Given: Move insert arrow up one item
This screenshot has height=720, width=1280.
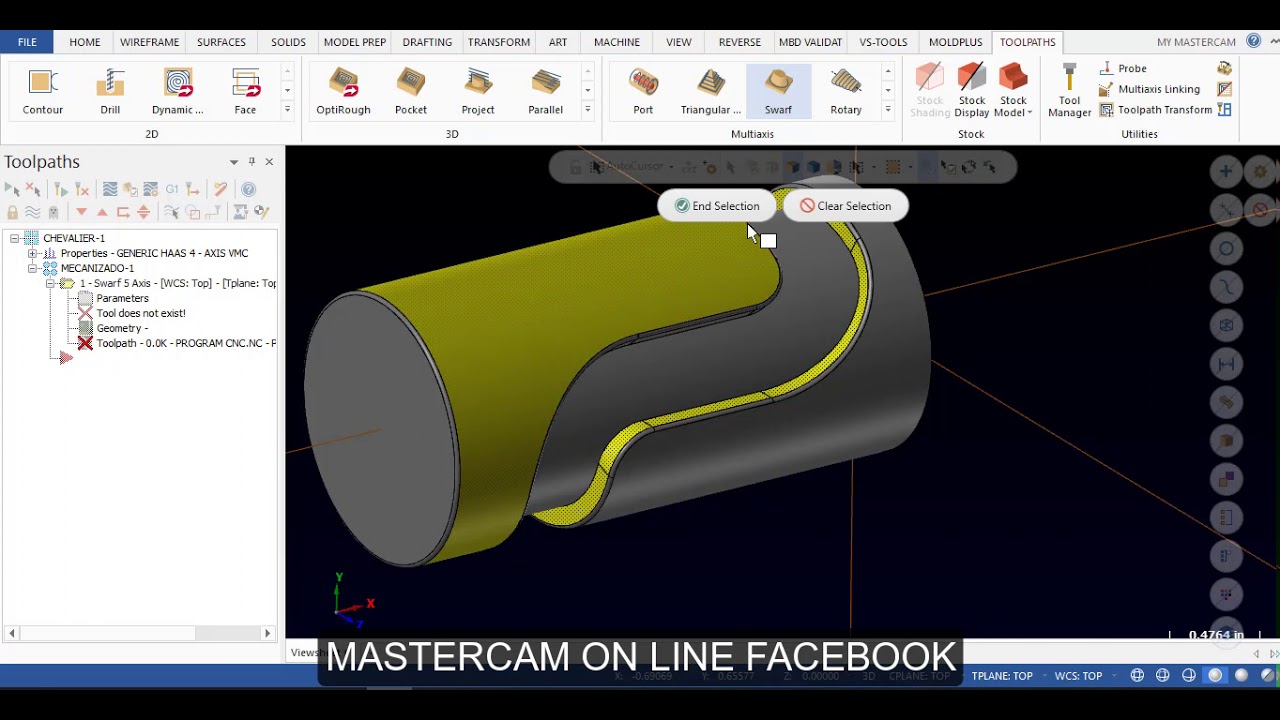Looking at the screenshot, I should tap(102, 212).
